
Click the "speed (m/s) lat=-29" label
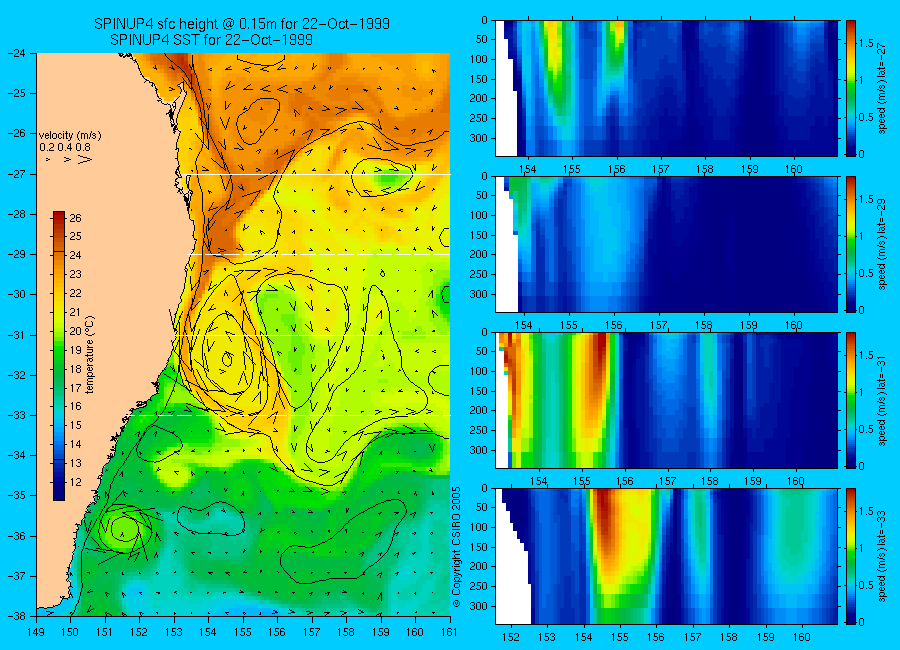pos(883,245)
